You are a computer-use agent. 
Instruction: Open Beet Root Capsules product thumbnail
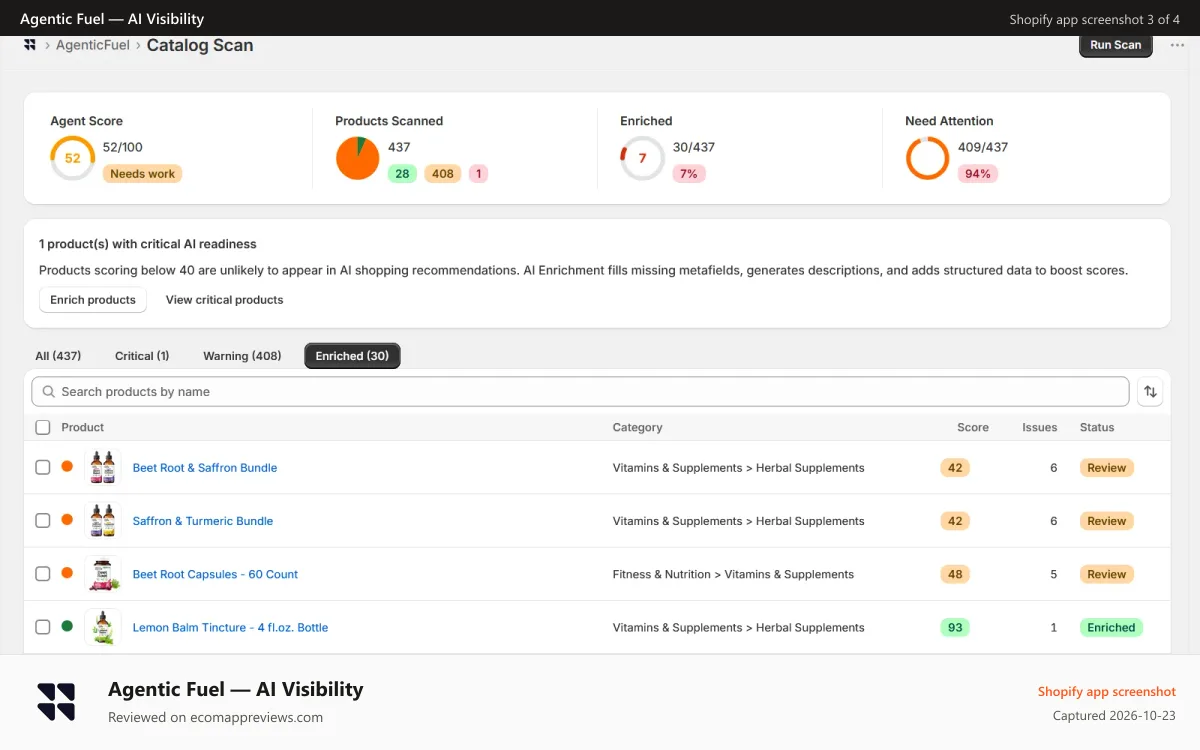point(103,574)
